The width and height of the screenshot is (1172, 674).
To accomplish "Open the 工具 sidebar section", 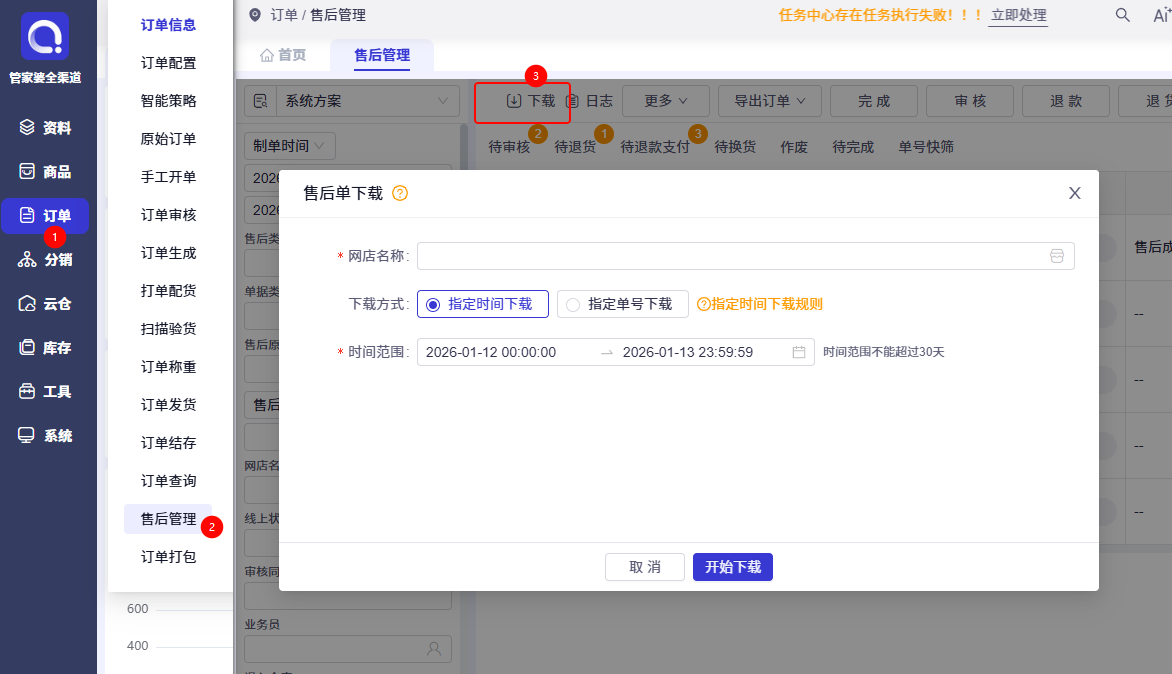I will coord(45,392).
